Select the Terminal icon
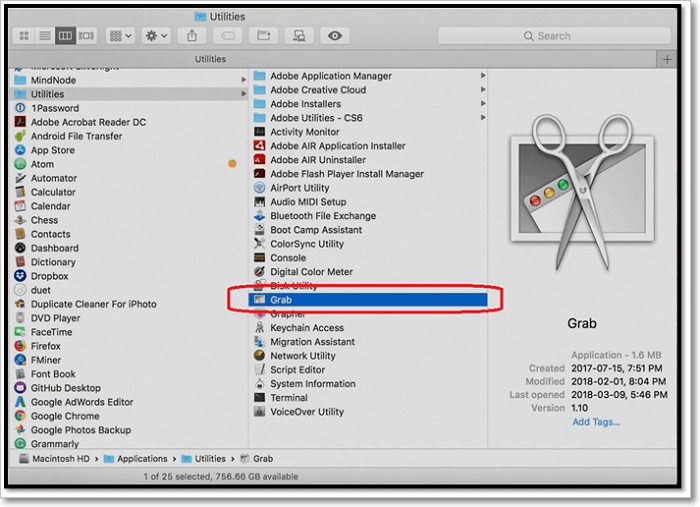700x507 pixels. [259, 398]
